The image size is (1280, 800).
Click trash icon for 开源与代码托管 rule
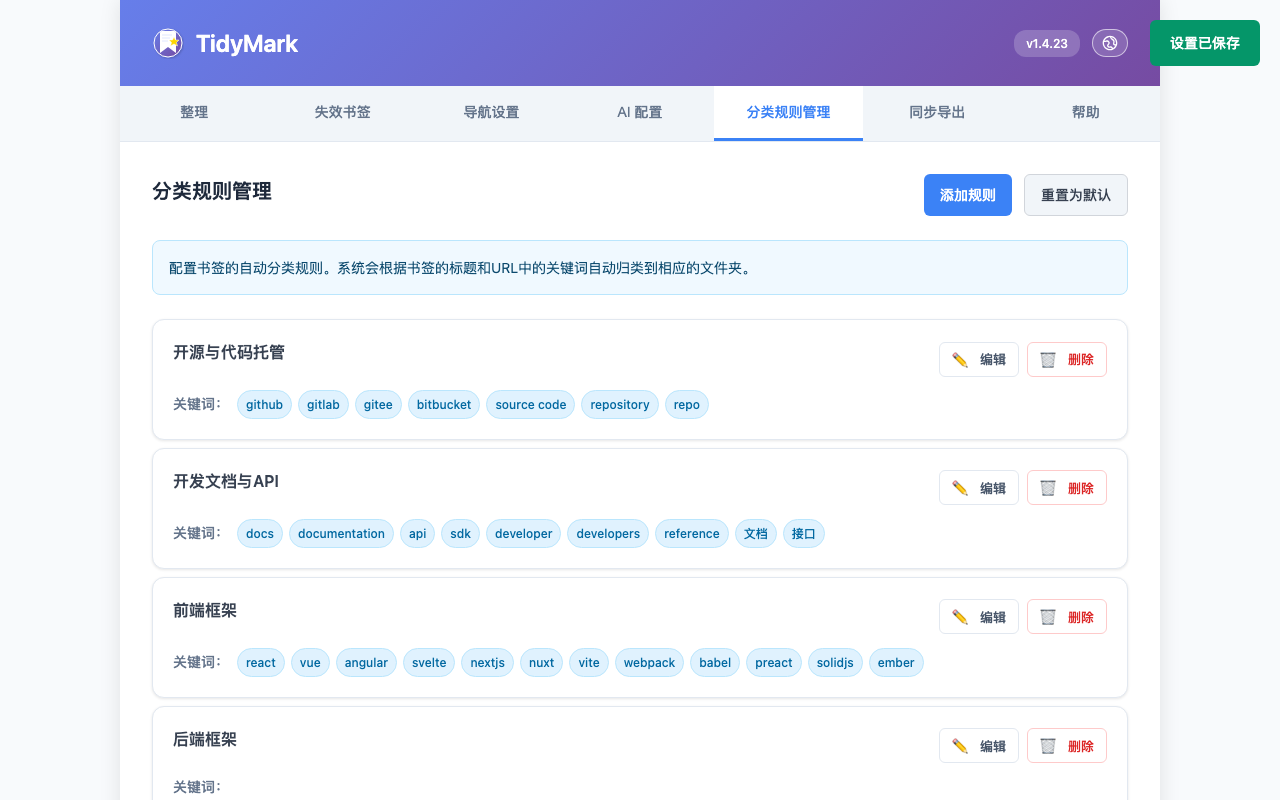(x=1048, y=360)
